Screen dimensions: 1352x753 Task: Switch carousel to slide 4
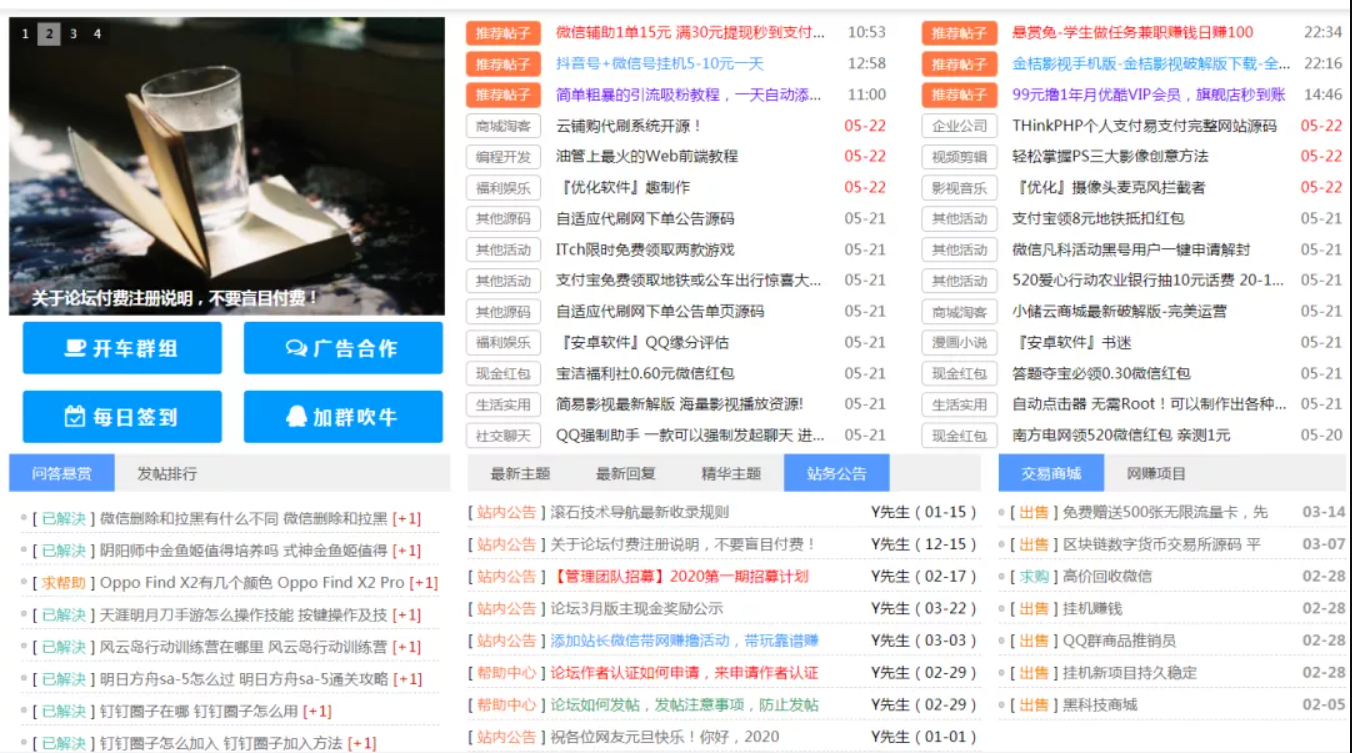97,34
